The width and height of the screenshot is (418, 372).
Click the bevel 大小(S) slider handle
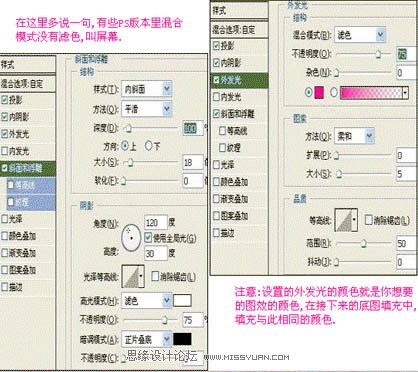(x=130, y=162)
